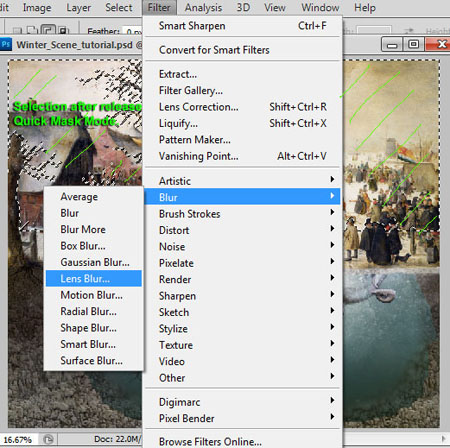Viewport: 450px width, 448px height.
Task: Click the Photoshop document icon
Action: (6, 44)
